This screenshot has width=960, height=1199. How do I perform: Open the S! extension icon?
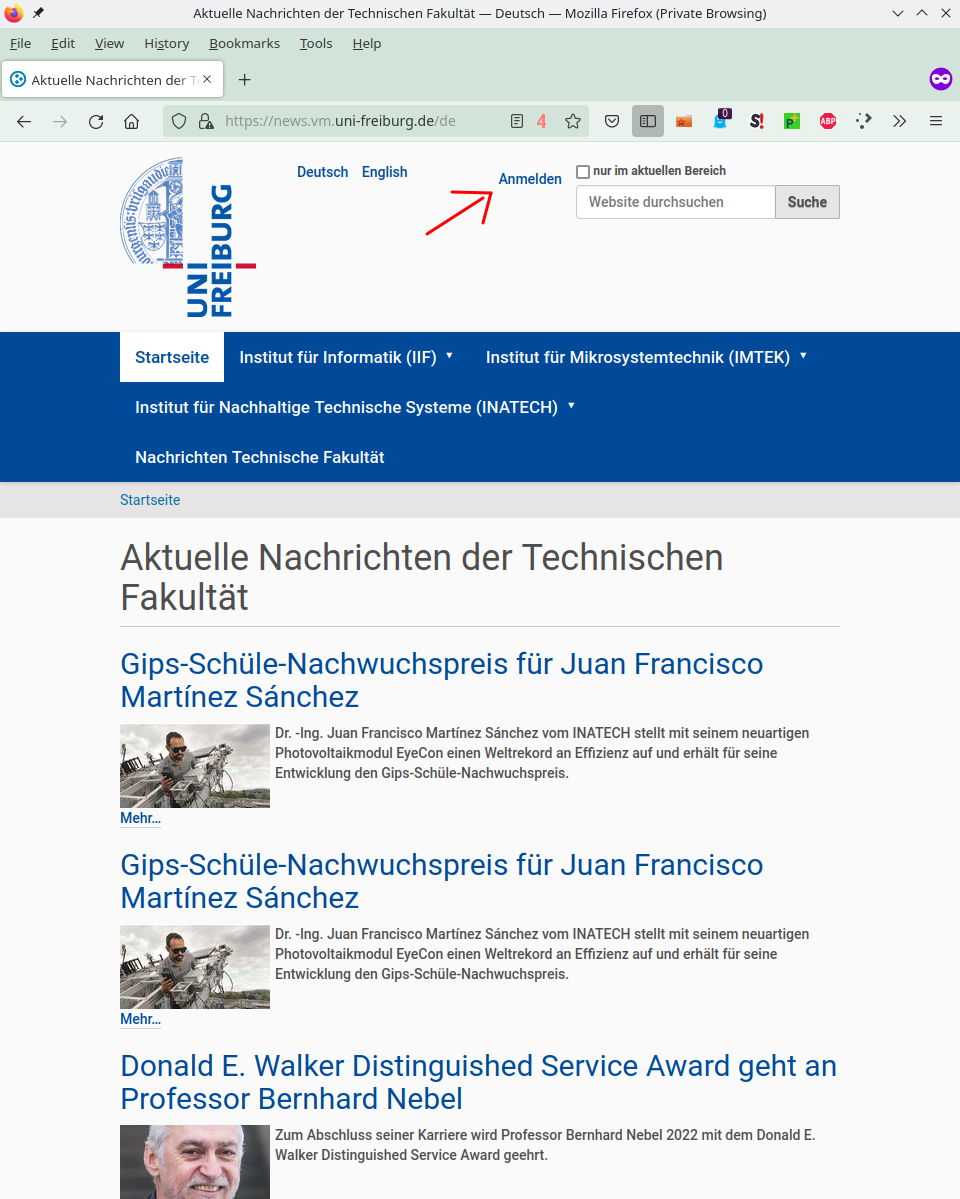click(757, 121)
